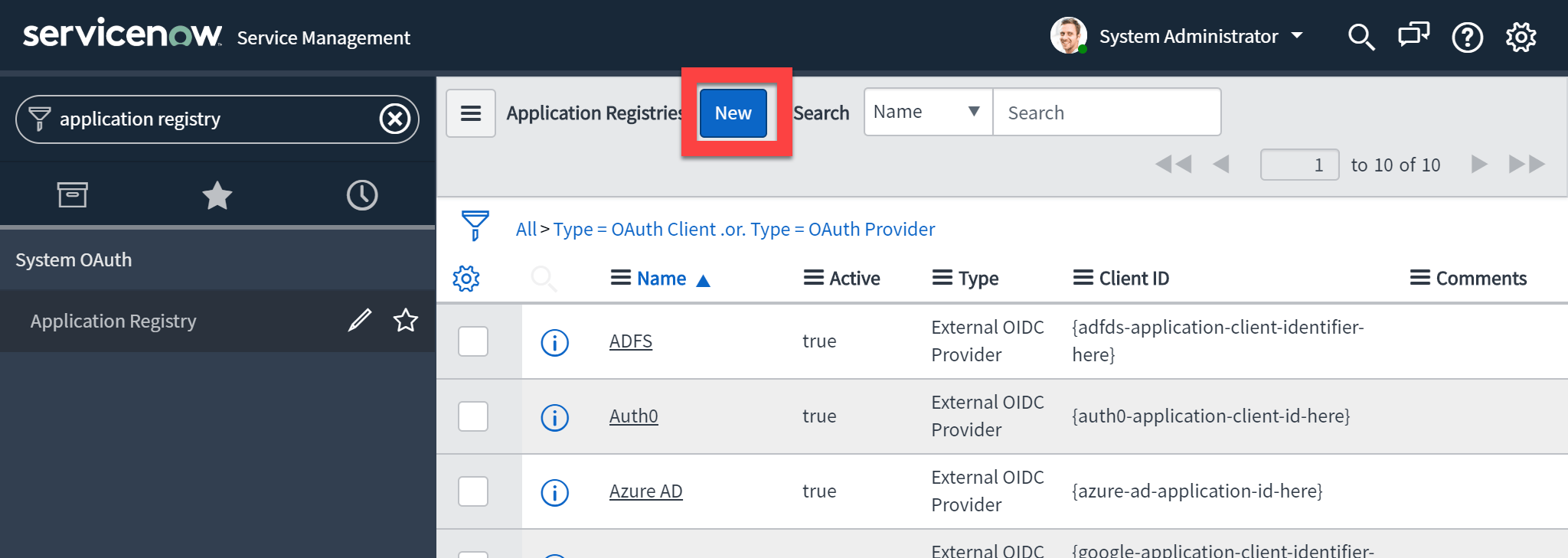This screenshot has height=558, width=1568.
Task: Click the filter funnel icon in navigator
Action: coord(39,119)
